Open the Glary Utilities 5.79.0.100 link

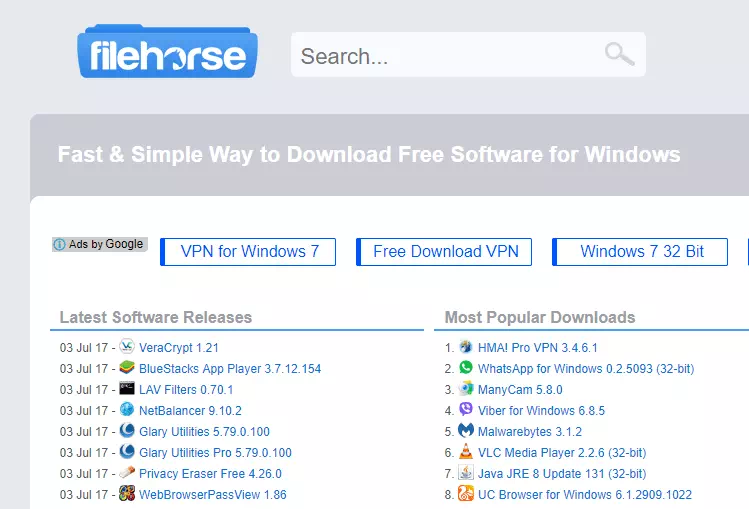pos(204,432)
